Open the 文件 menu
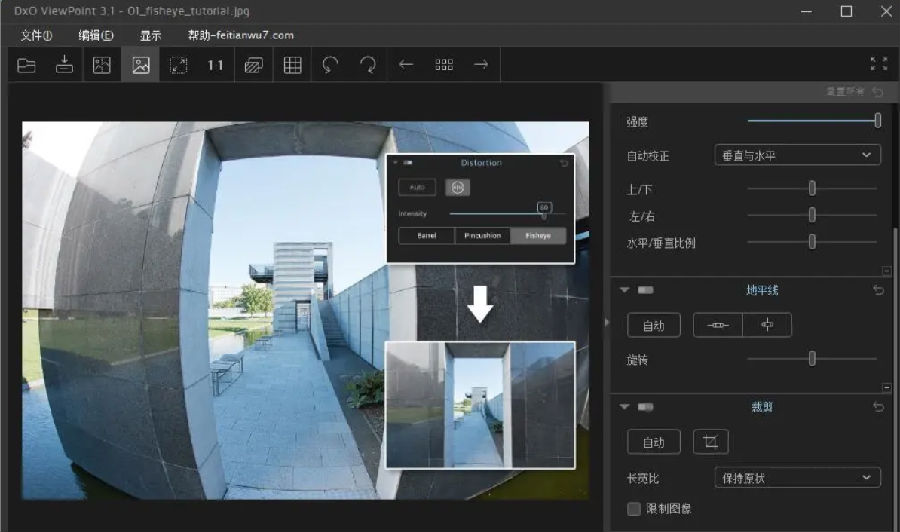Screen dimensions: 900x532 tap(36, 35)
